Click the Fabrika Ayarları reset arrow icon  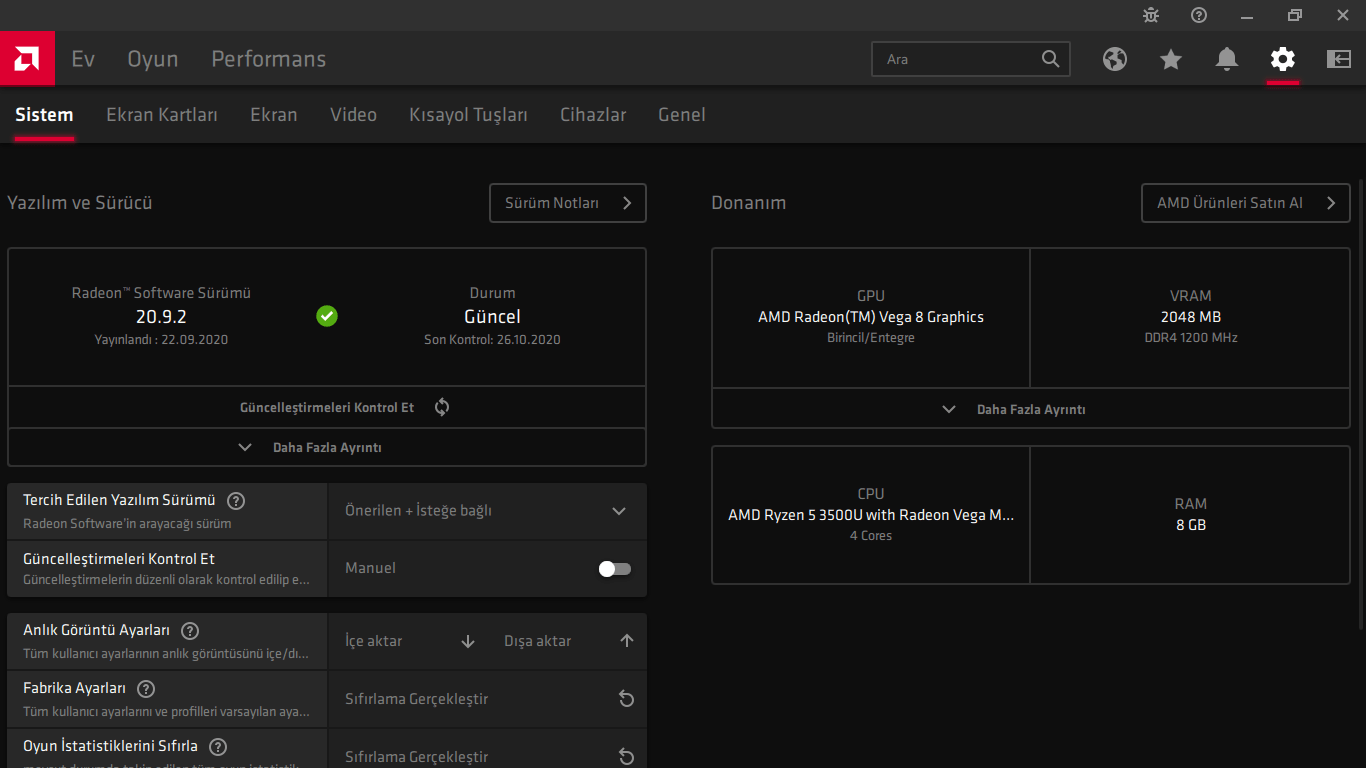pyautogui.click(x=627, y=699)
